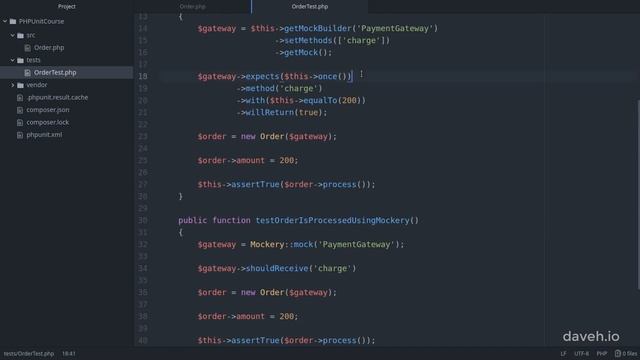640x360 pixels.
Task: Click on willReturn in line 21
Action: (270, 112)
